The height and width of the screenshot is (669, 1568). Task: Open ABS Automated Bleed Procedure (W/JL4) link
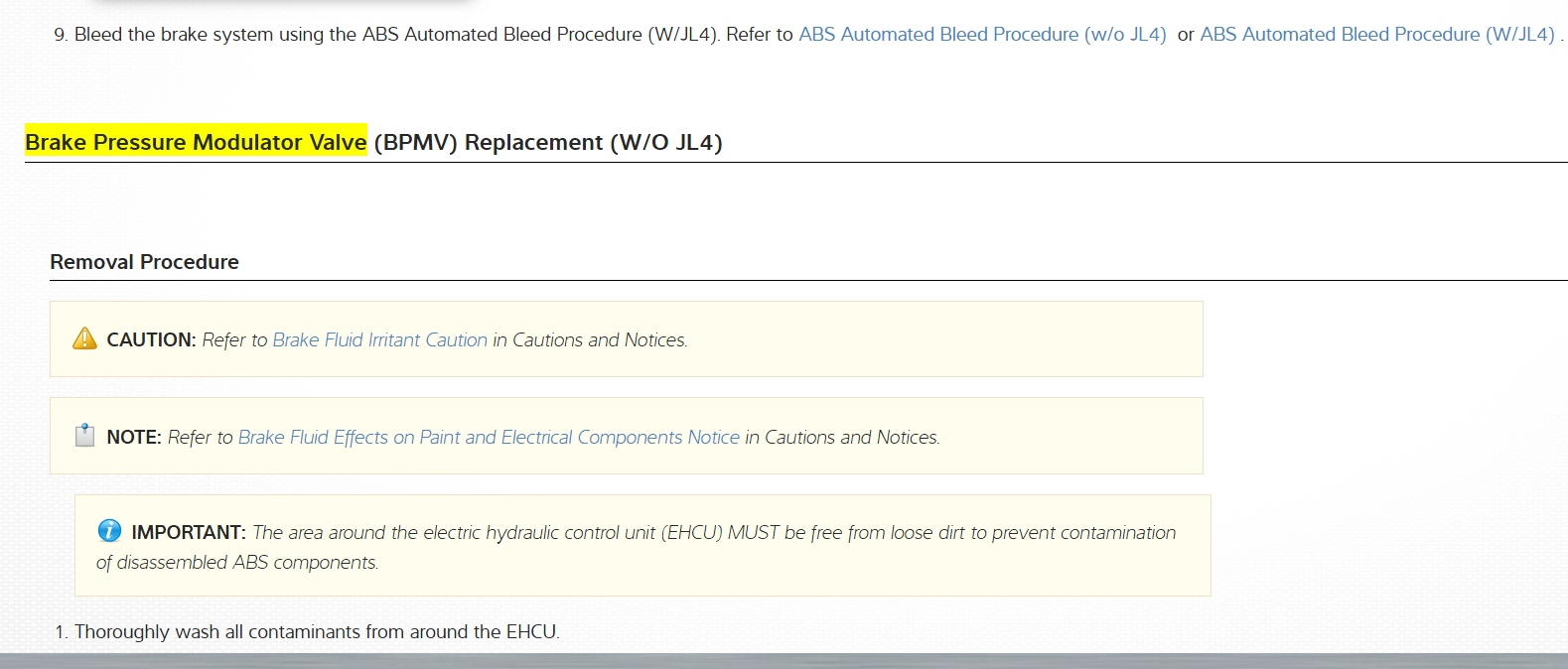1376,35
